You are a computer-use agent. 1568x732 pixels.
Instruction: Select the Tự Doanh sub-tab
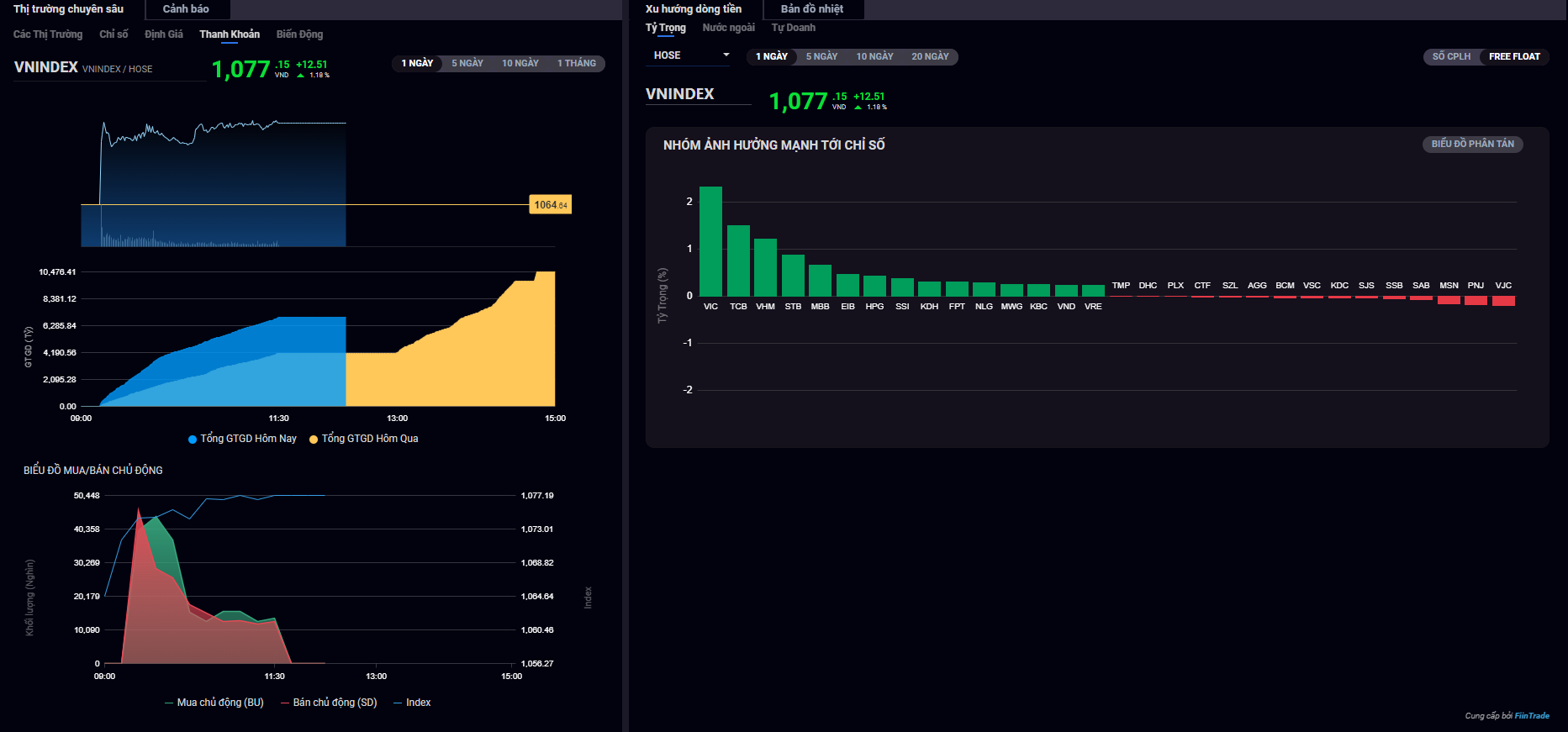coord(793,28)
